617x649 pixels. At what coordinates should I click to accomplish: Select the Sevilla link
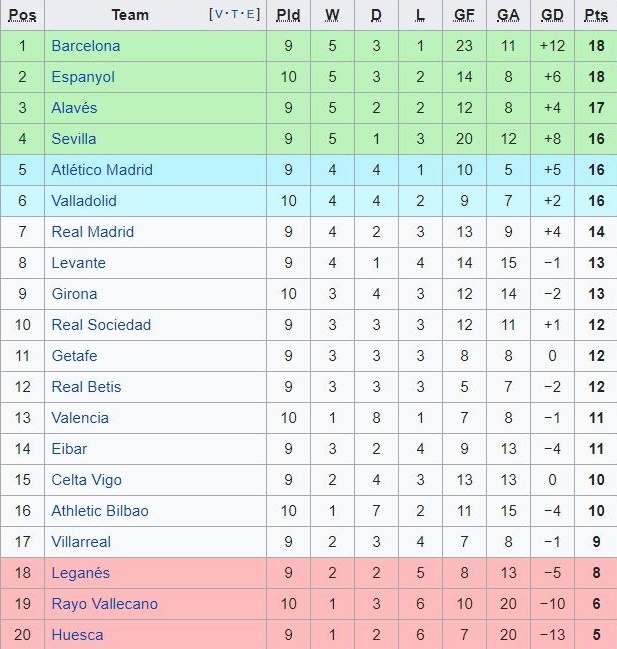click(x=74, y=139)
